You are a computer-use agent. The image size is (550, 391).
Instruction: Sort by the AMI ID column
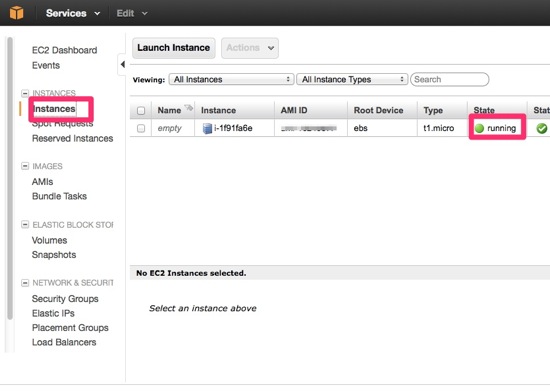[x=294, y=111]
